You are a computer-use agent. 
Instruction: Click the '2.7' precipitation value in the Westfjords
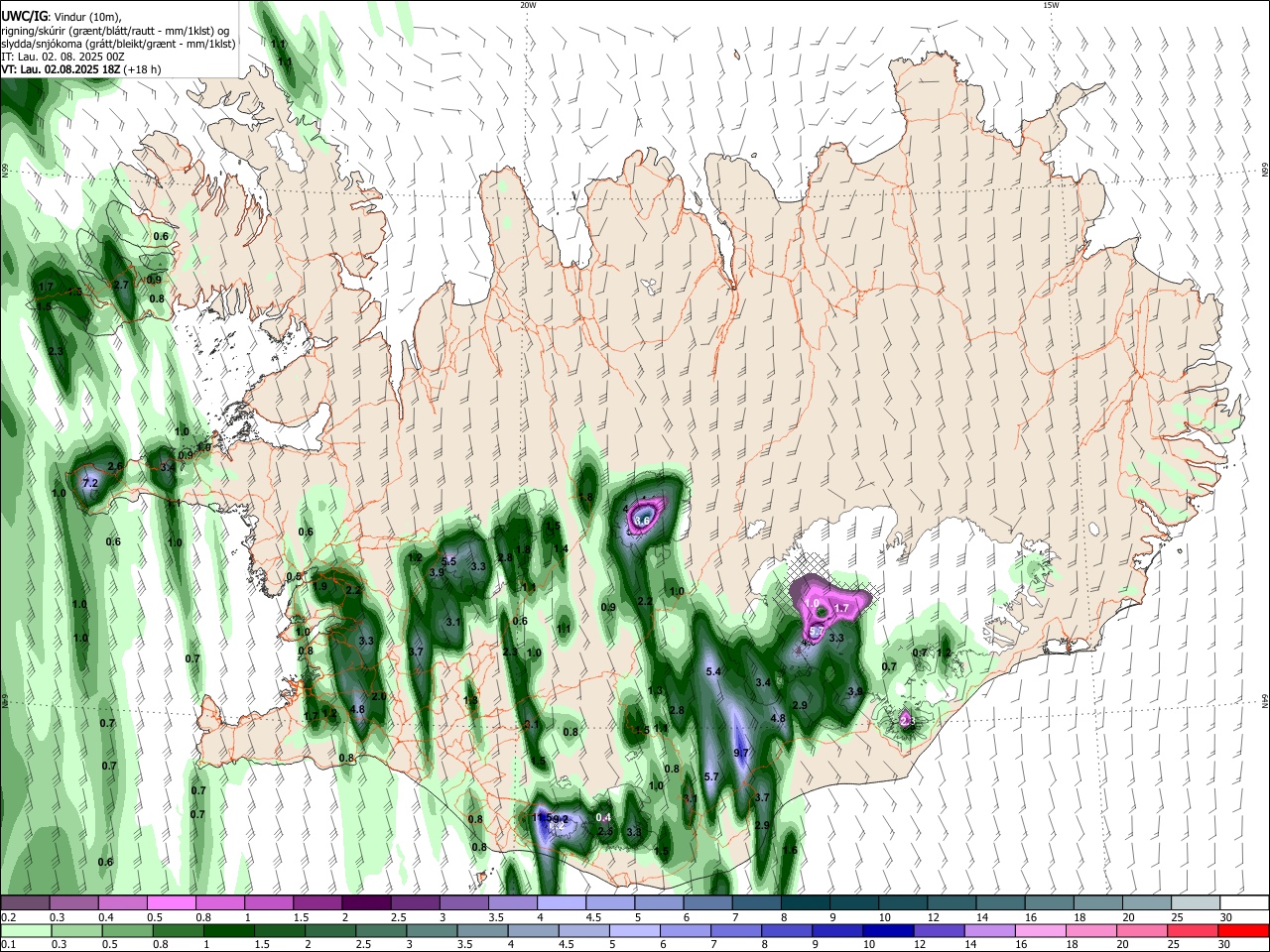pyautogui.click(x=121, y=285)
